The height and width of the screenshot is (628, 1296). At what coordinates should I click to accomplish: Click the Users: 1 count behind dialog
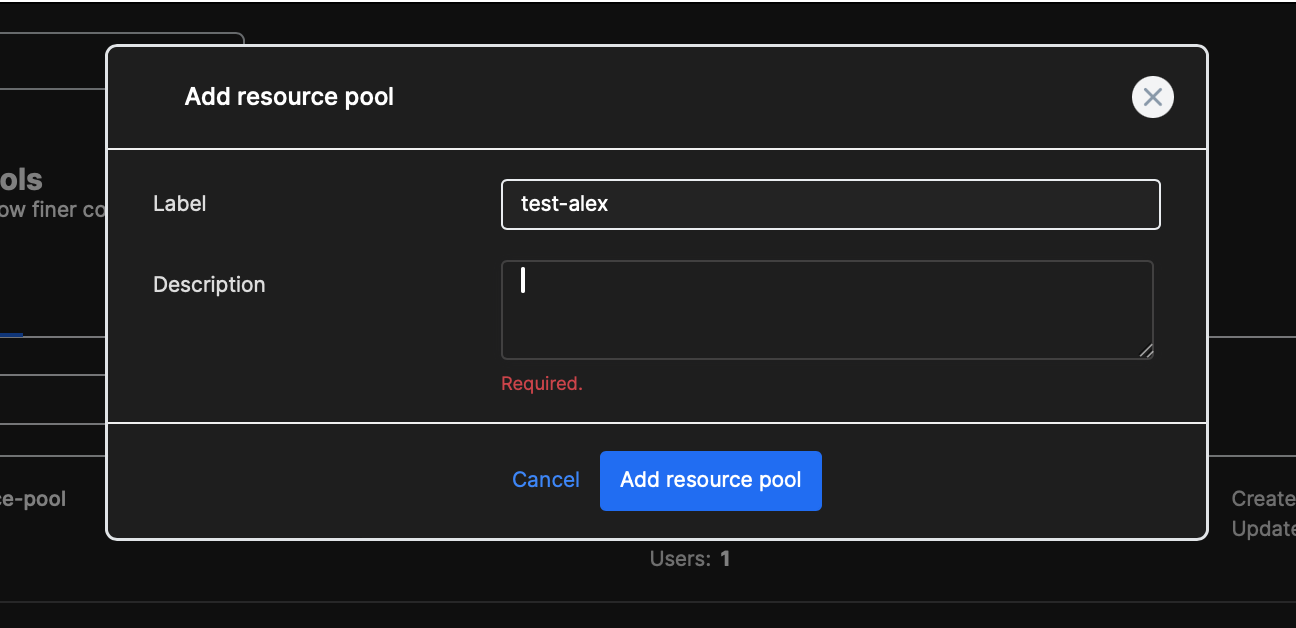click(690, 559)
